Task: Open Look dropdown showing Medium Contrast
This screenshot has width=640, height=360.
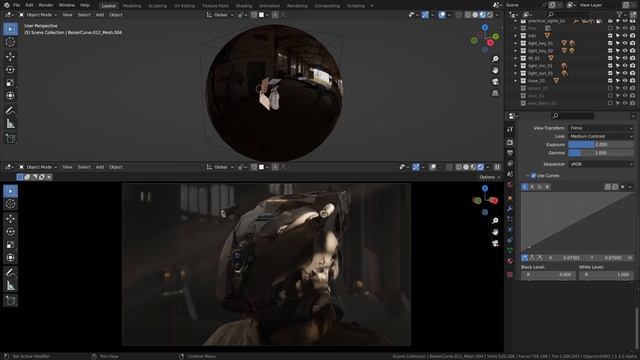Action: [601, 136]
